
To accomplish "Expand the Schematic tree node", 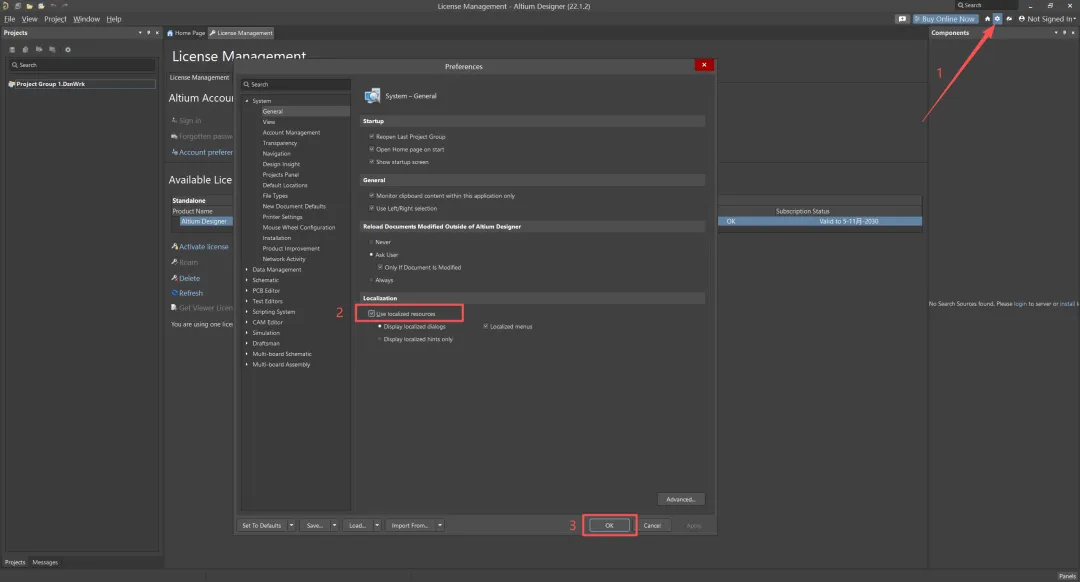I will pos(247,280).
